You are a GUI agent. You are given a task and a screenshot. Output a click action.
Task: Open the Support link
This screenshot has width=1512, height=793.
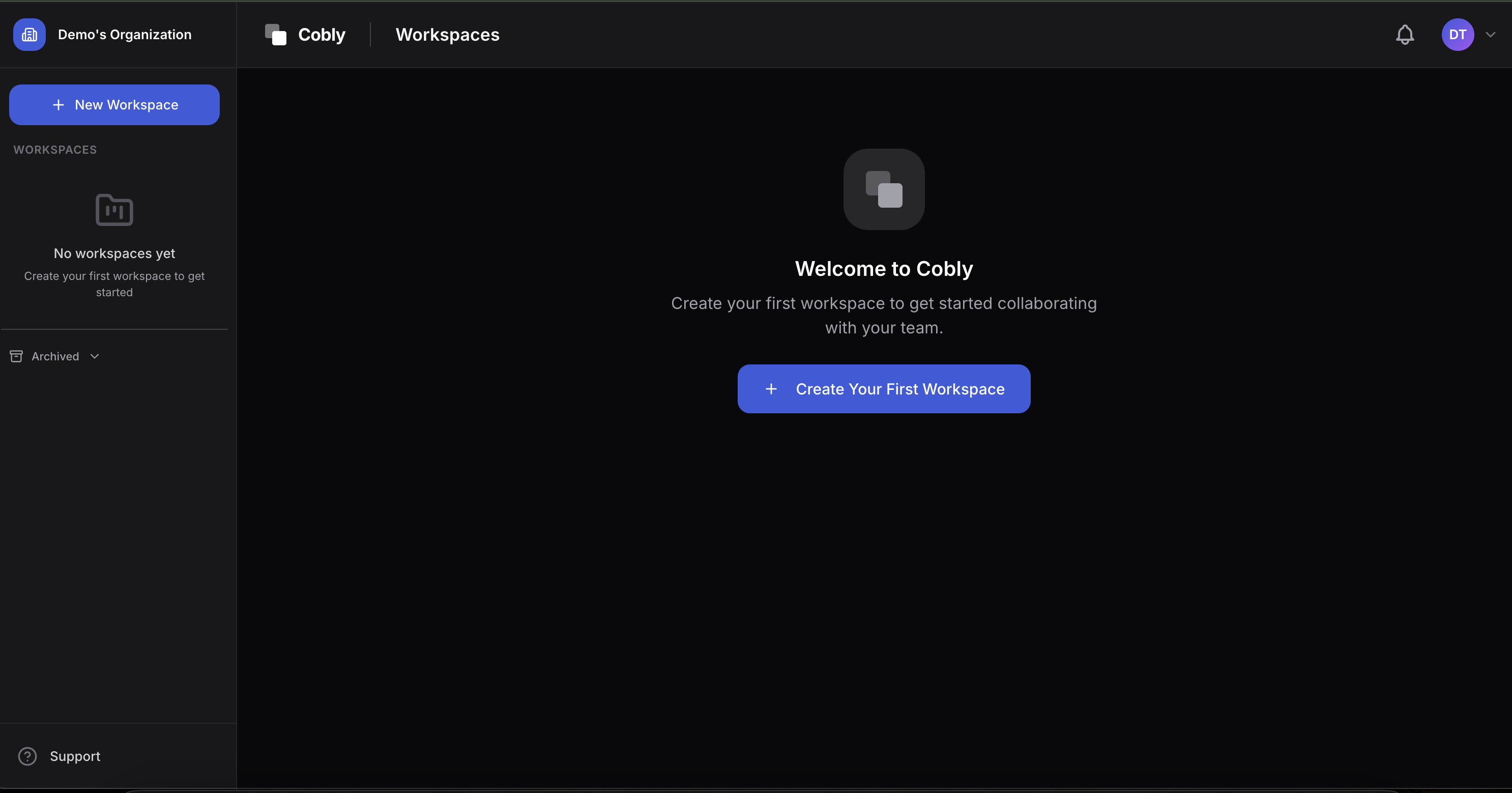(75, 756)
